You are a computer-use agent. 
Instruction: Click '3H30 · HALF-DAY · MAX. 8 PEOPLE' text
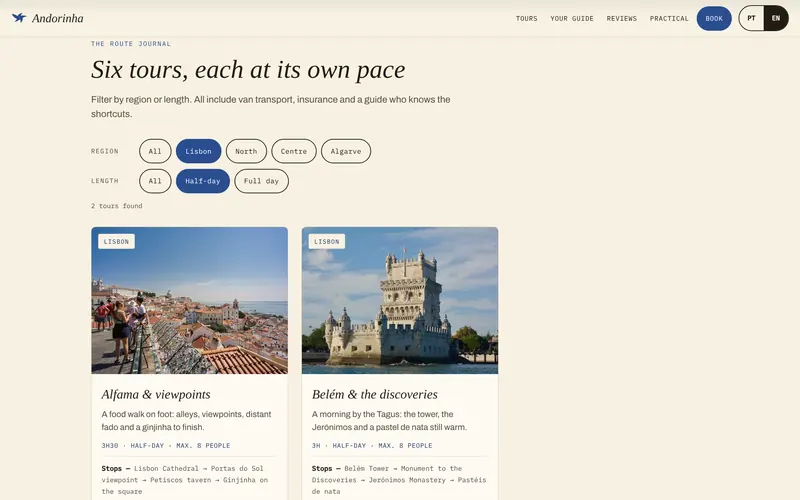tap(165, 445)
